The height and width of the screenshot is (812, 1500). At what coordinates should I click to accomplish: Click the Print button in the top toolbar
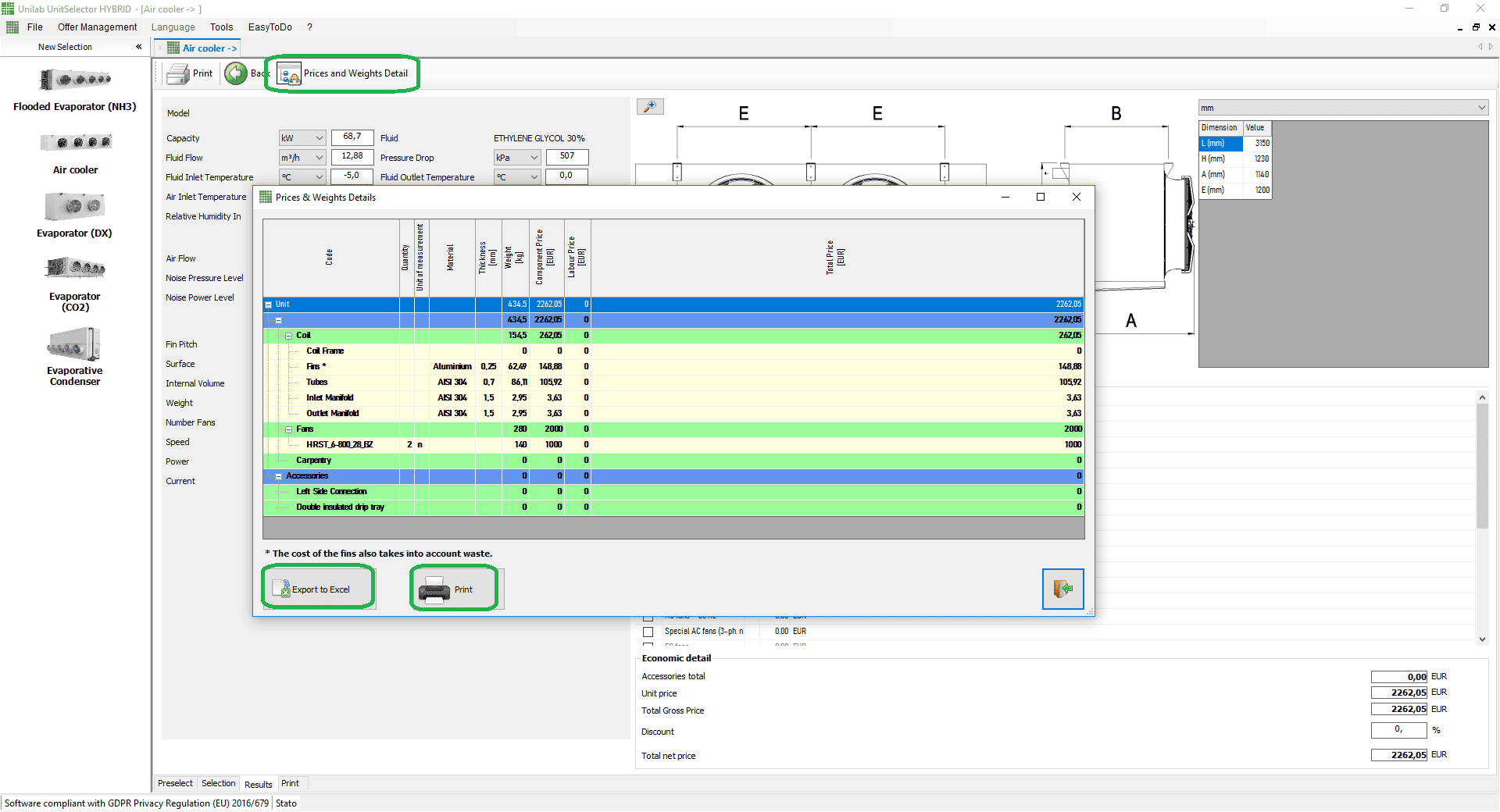coord(190,73)
